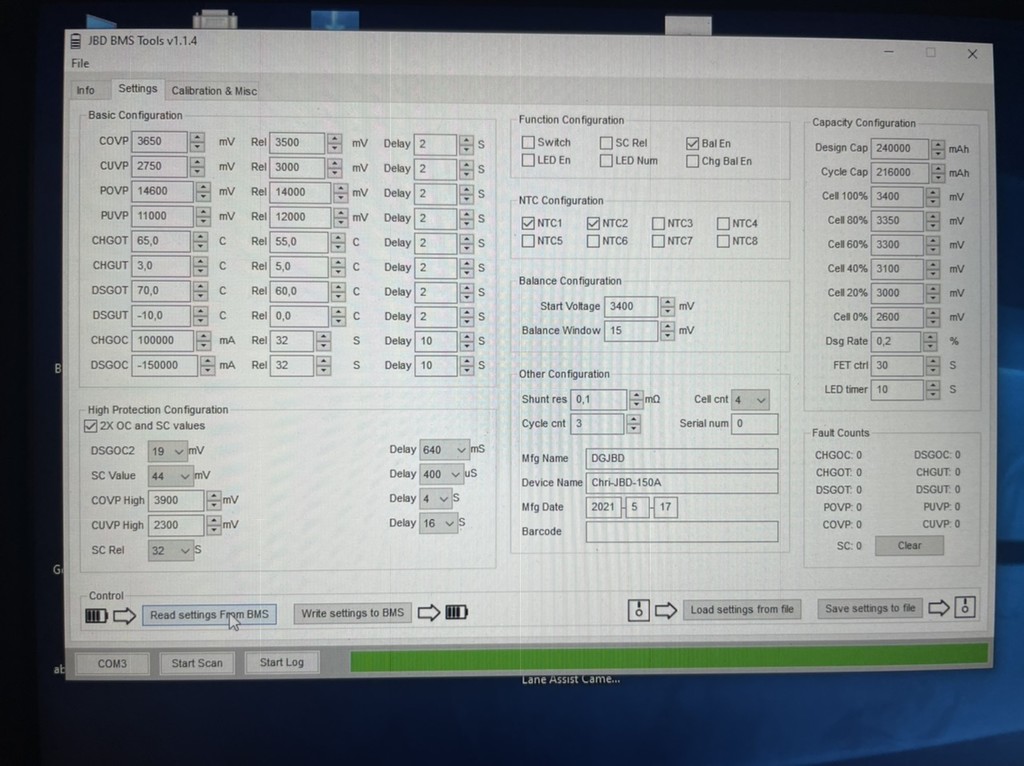Check the NTC3 checkbox
Screen dimensions: 1024x766
tap(658, 223)
